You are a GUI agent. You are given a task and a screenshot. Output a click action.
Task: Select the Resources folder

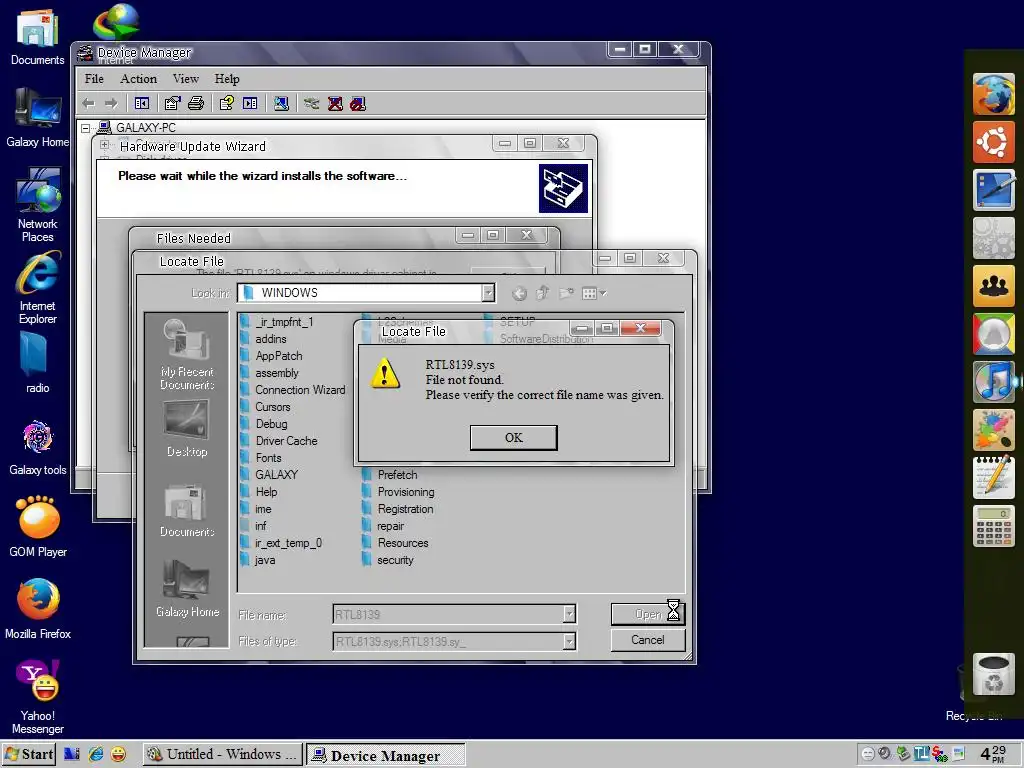[x=396, y=543]
